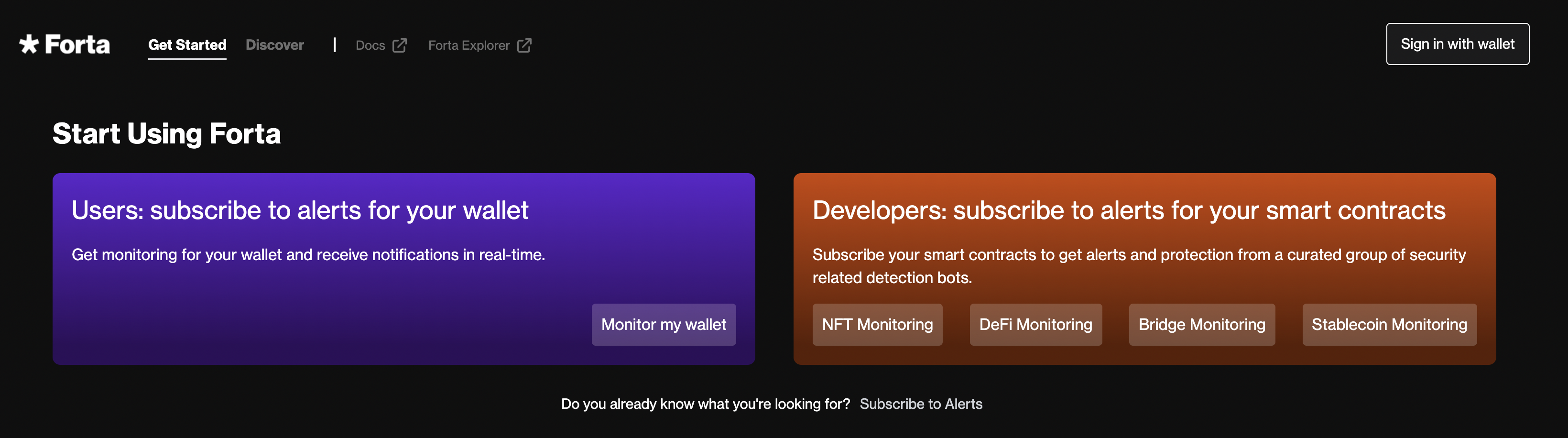Click the Developers smart contracts card heading
This screenshot has height=438, width=1568.
click(x=1129, y=211)
